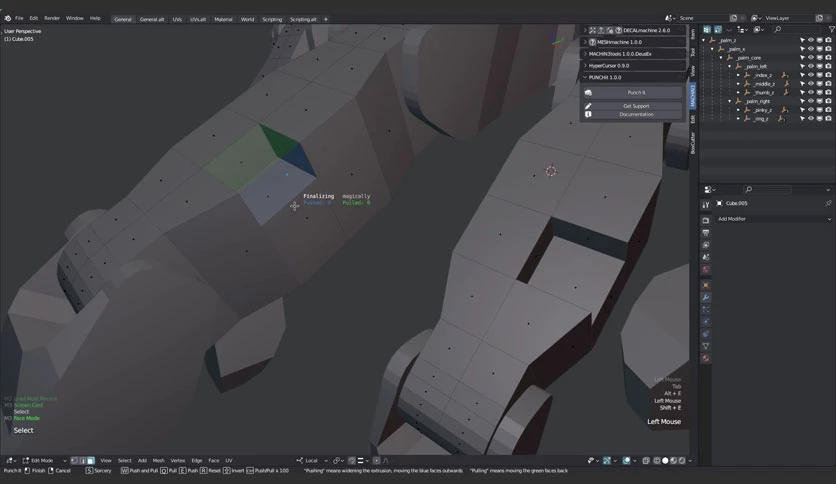The width and height of the screenshot is (836, 484).
Task: Click the DECALmachine help question icon
Action: click(618, 30)
